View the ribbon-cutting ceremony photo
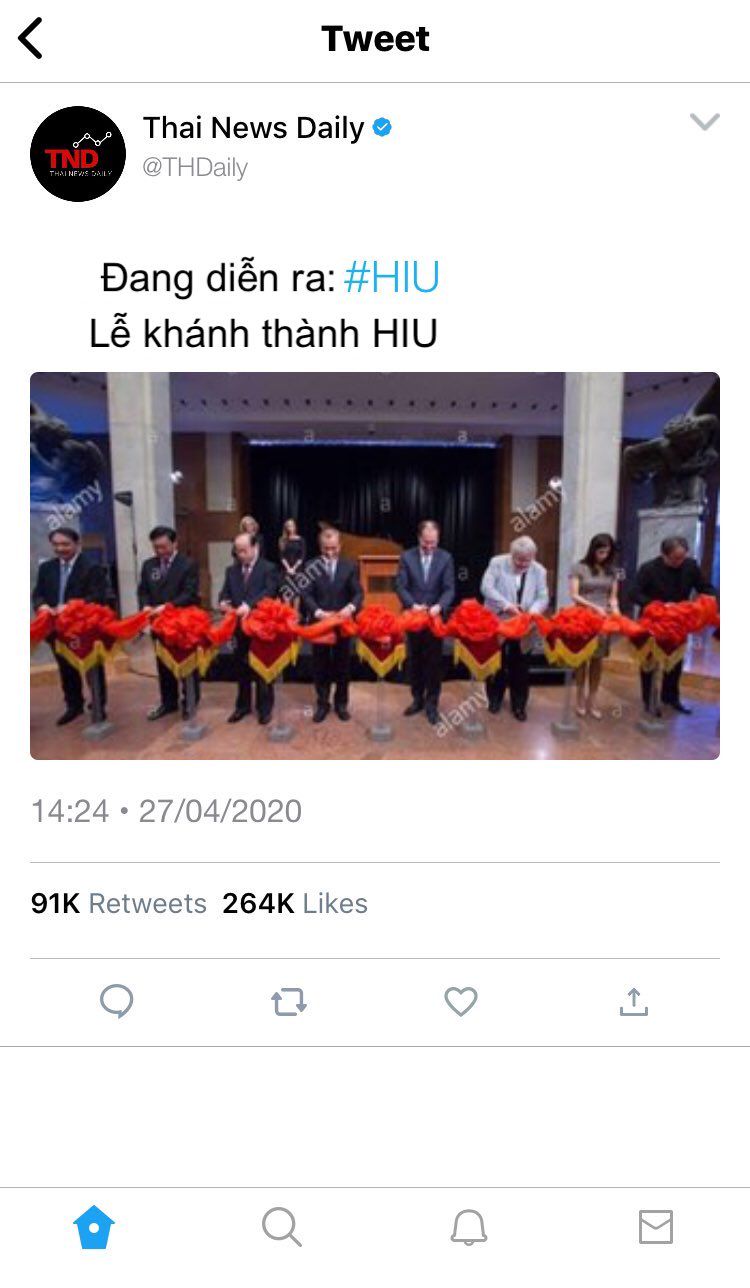Image resolution: width=750 pixels, height=1288 pixels. 375,566
